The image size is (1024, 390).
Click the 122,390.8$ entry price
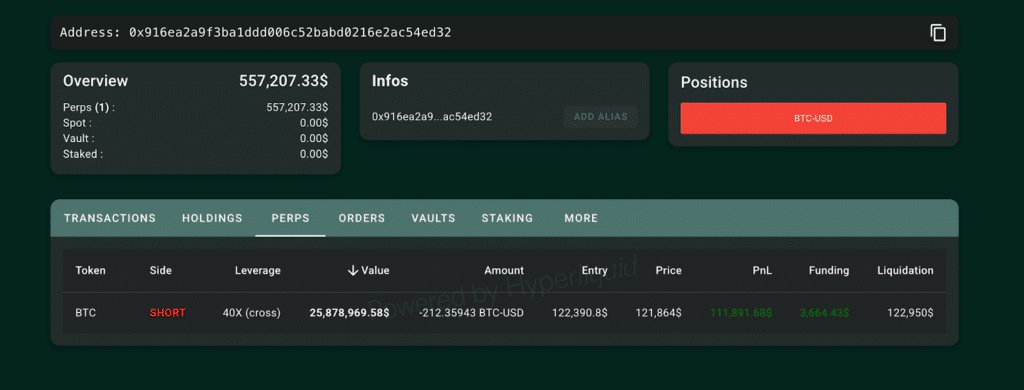coord(580,313)
